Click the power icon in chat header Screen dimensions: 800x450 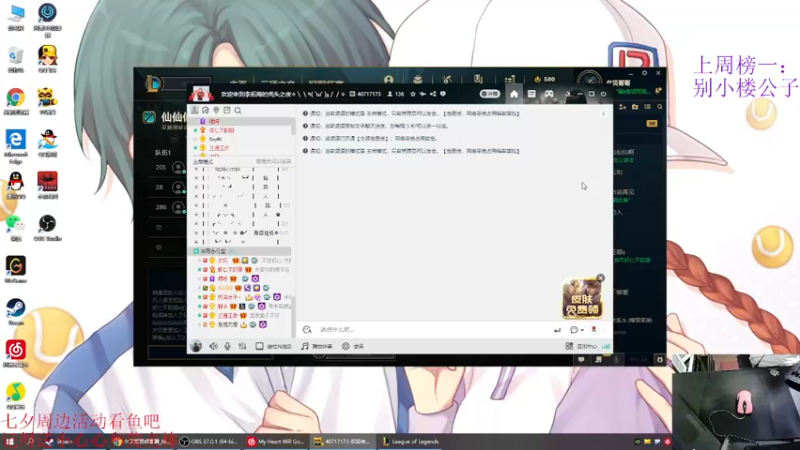pyautogui.click(x=603, y=94)
